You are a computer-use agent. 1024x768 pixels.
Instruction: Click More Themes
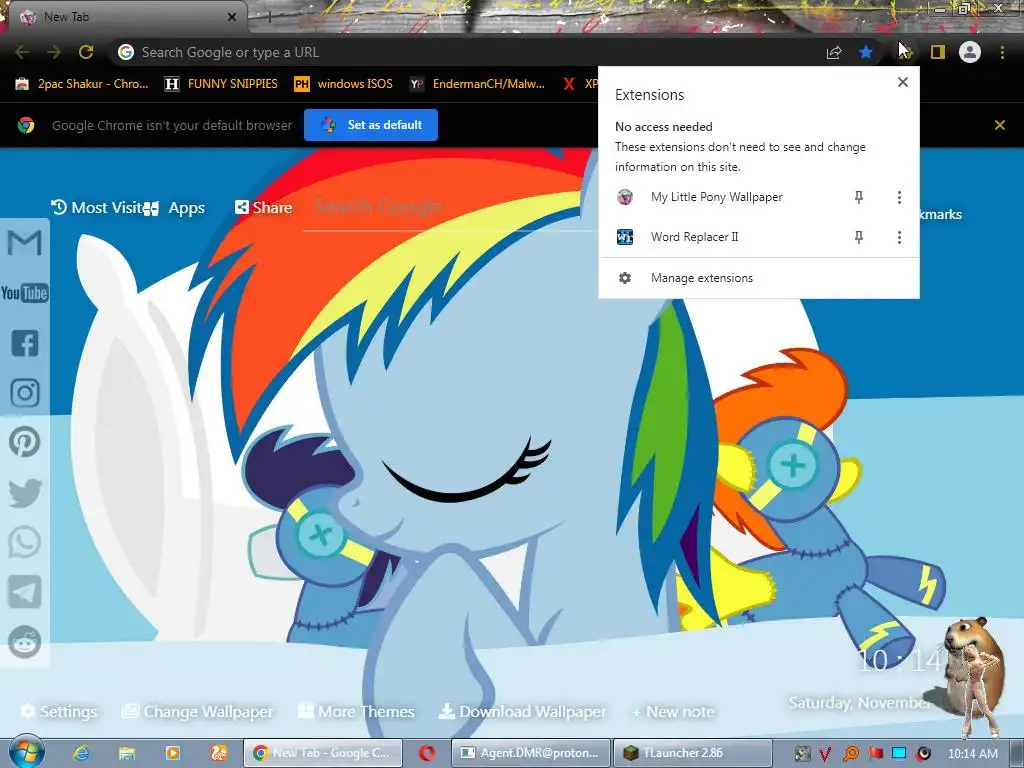coord(356,711)
